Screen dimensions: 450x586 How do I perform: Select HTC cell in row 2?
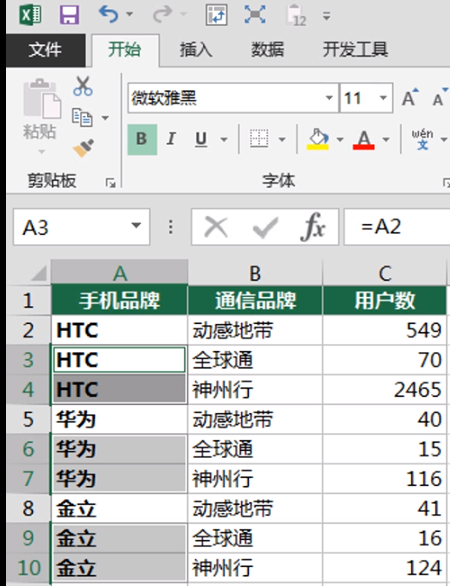pos(120,330)
